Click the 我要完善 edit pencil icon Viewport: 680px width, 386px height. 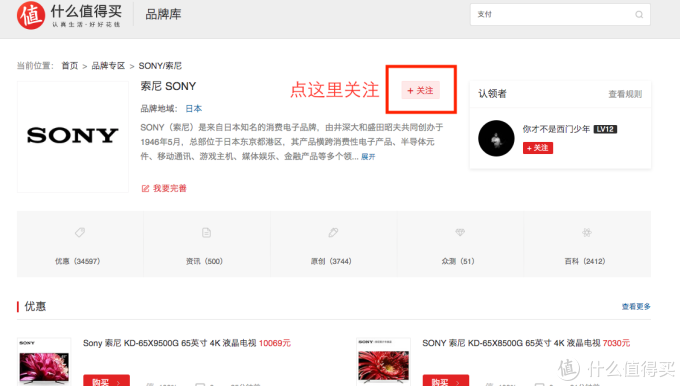click(x=145, y=188)
